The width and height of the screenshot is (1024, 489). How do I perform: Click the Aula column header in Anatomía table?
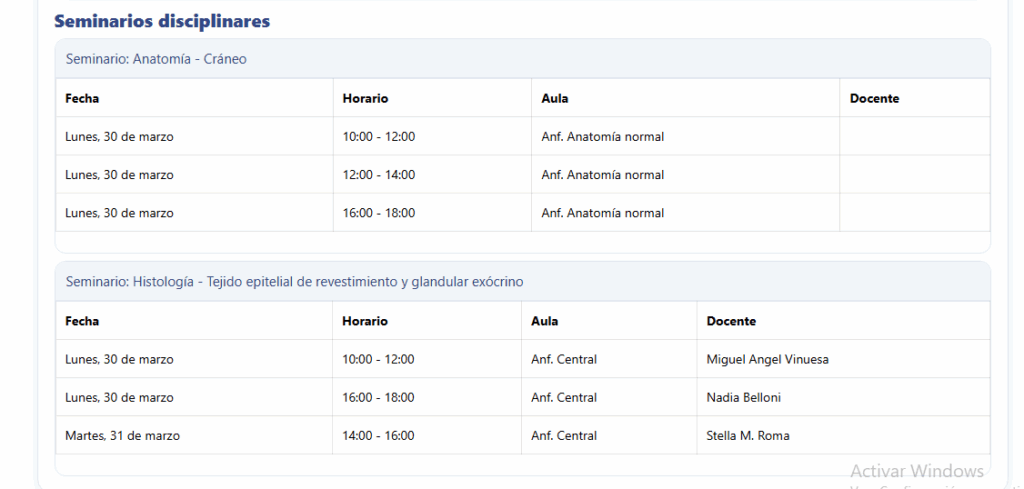pos(554,98)
